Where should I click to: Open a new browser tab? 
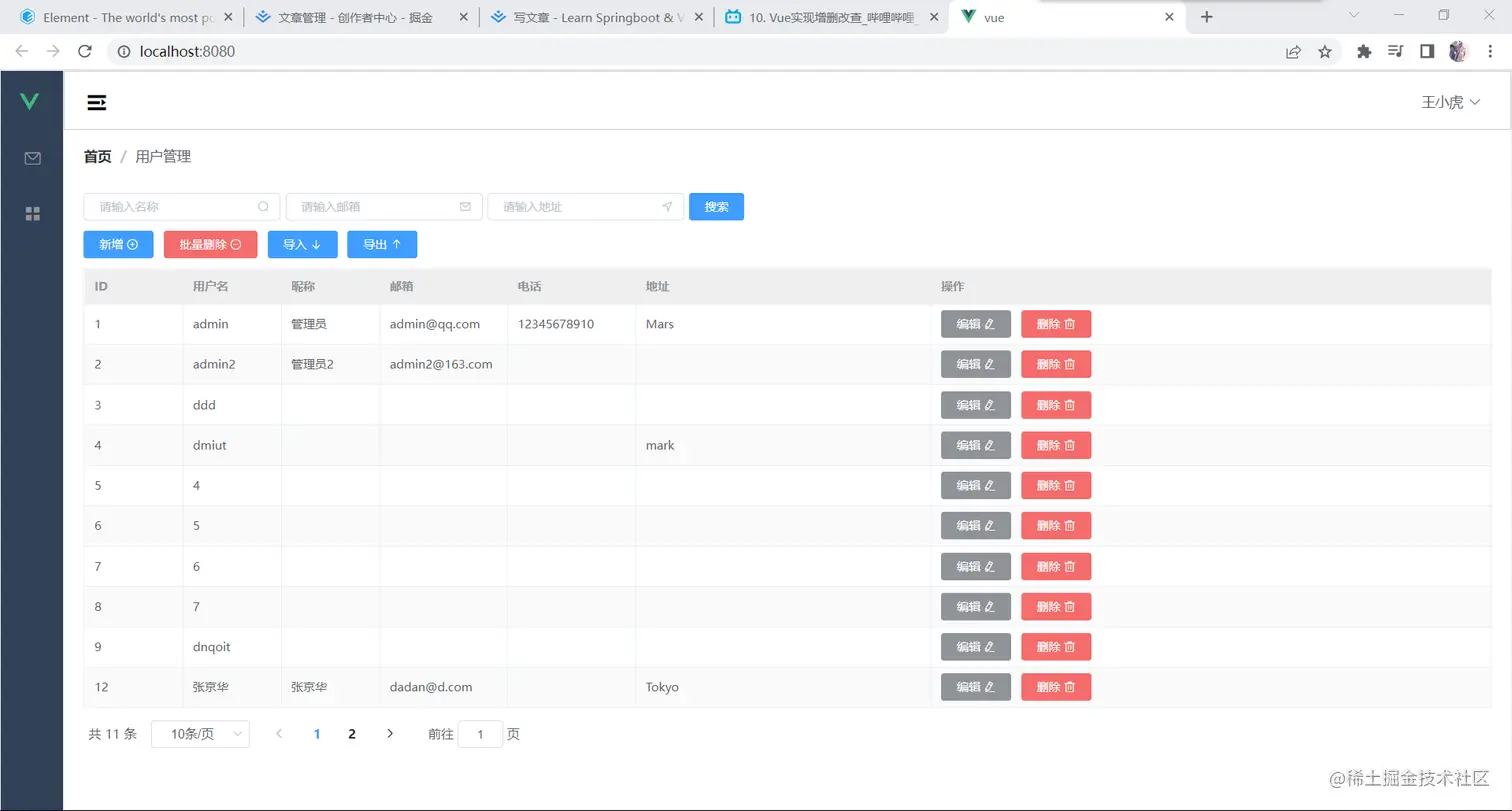click(x=1207, y=17)
